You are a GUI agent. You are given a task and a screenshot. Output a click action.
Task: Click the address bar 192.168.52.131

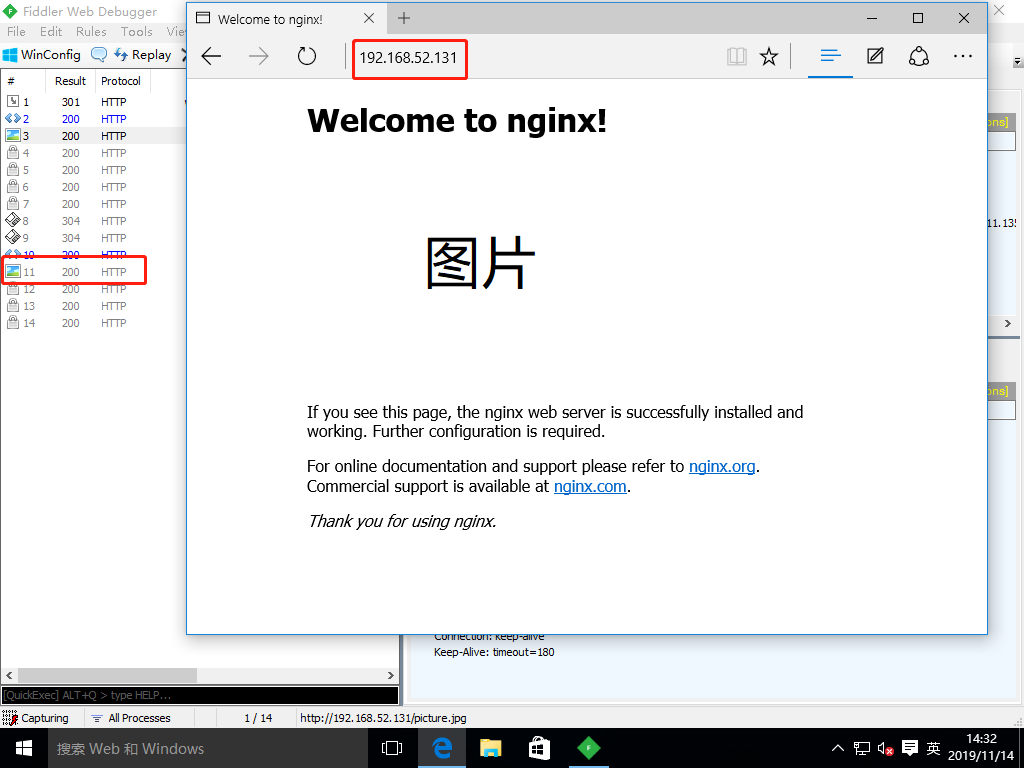coord(409,57)
